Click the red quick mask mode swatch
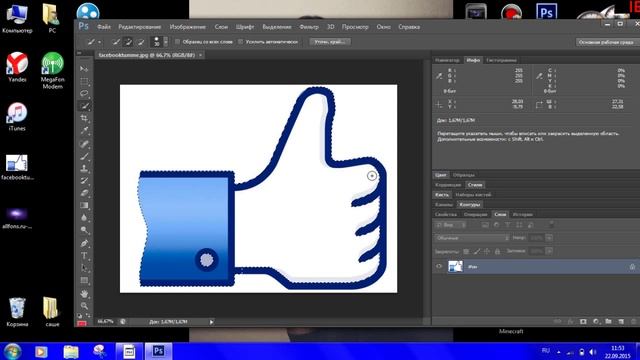This screenshot has height=360, width=640. pyautogui.click(x=82, y=324)
